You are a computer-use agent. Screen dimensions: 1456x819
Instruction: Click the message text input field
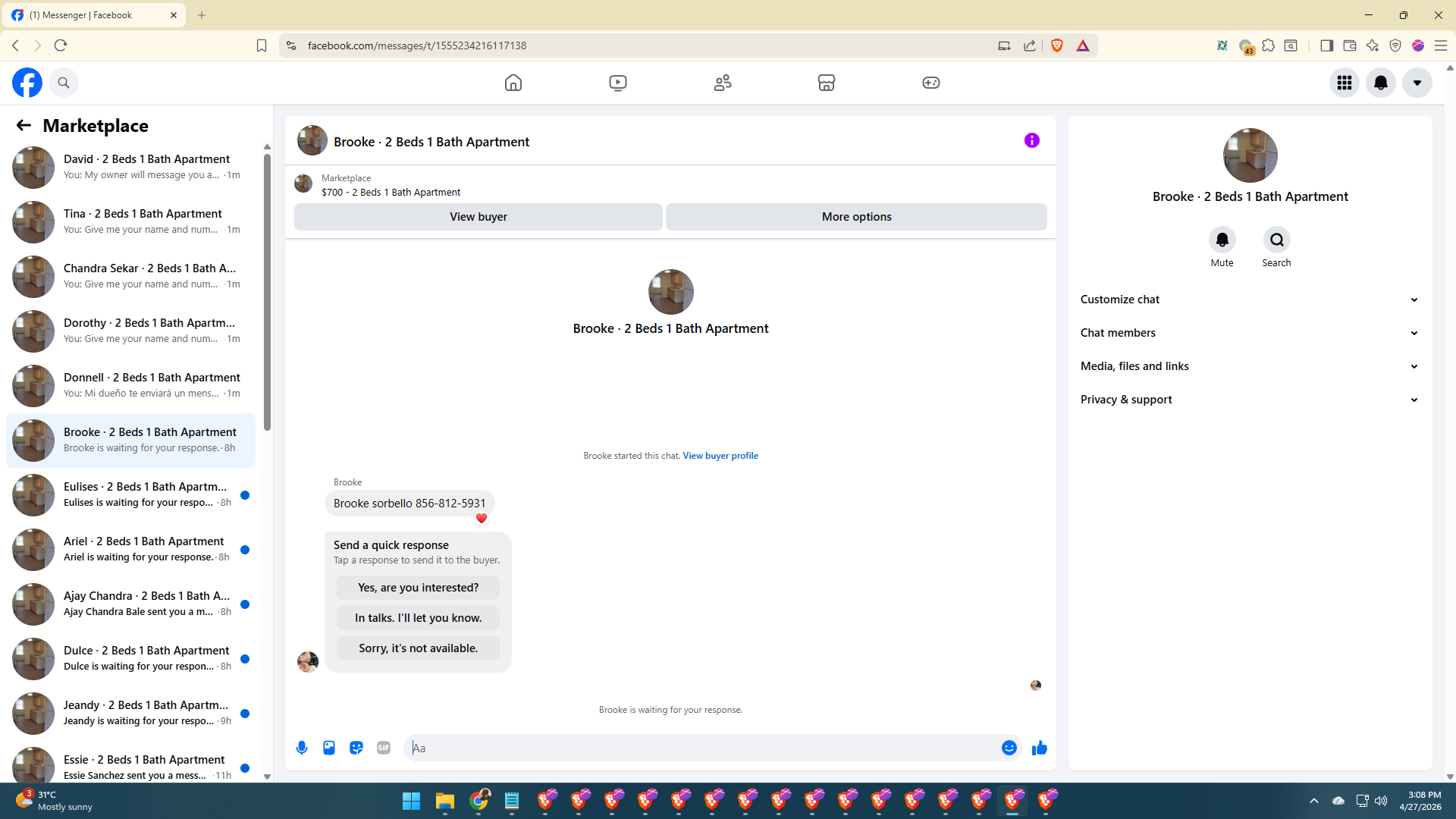pyautogui.click(x=701, y=748)
